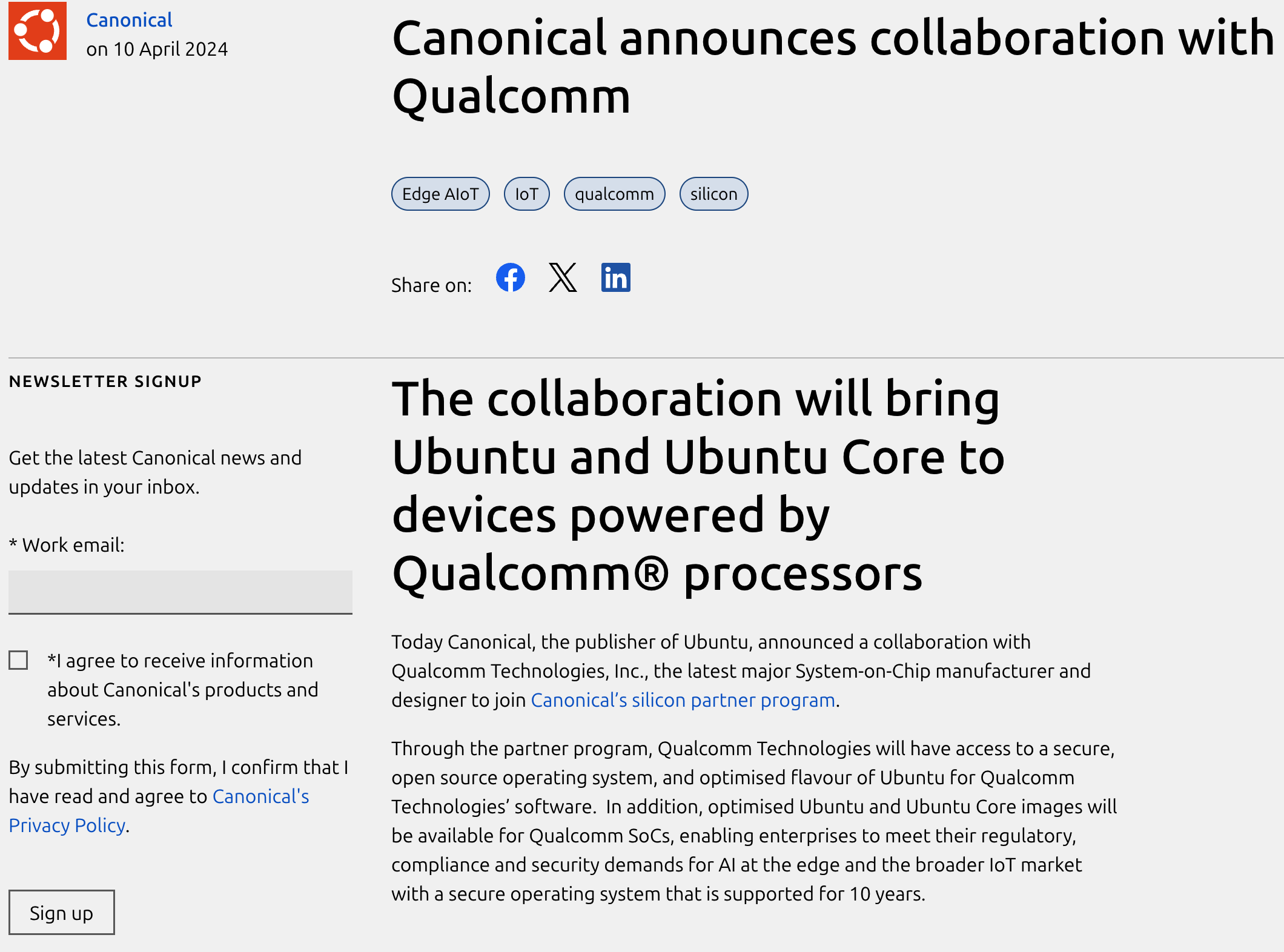The height and width of the screenshot is (952, 1284).
Task: Select the IoT tag
Action: click(526, 194)
